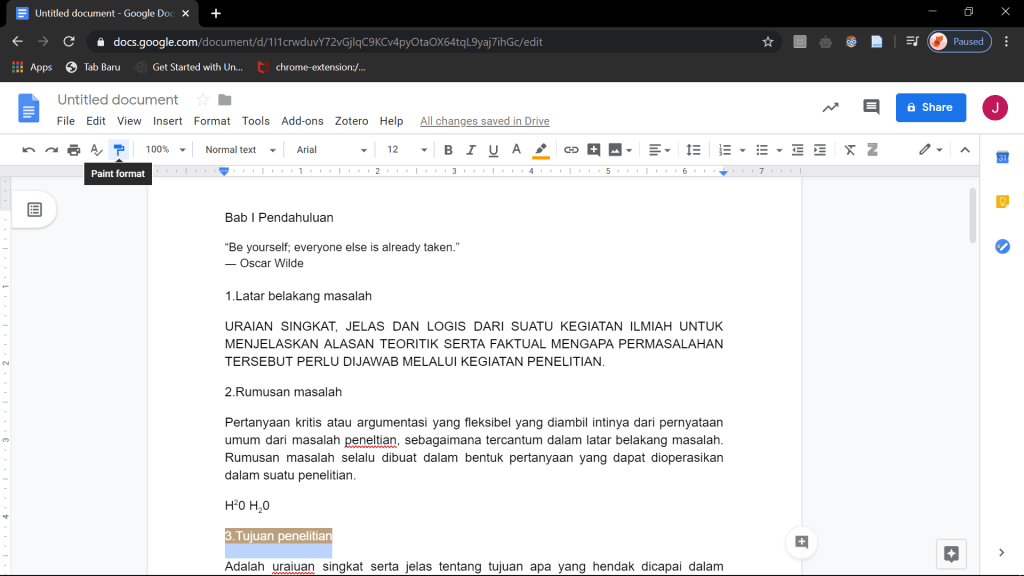Activate the Paint format tool
The height and width of the screenshot is (576, 1024).
click(x=119, y=150)
